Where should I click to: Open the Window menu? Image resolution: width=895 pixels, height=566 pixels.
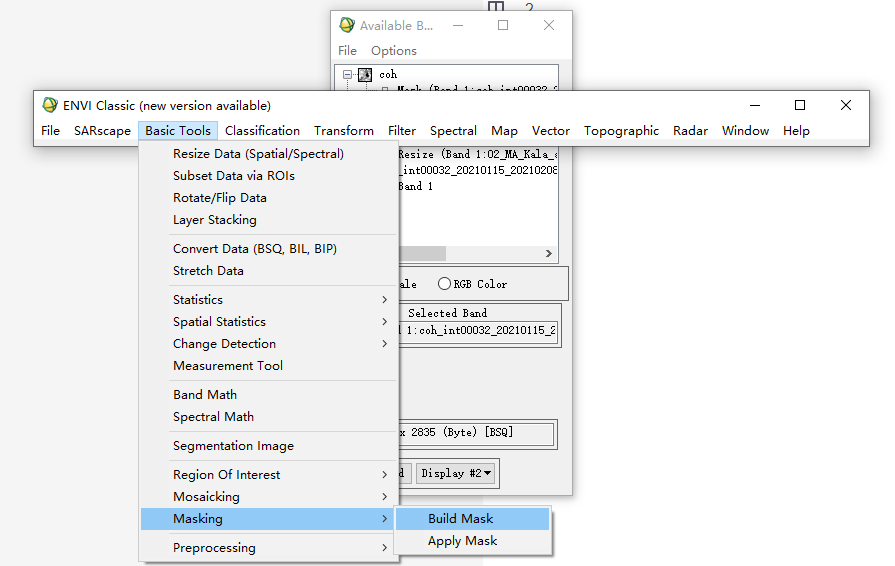pos(745,131)
